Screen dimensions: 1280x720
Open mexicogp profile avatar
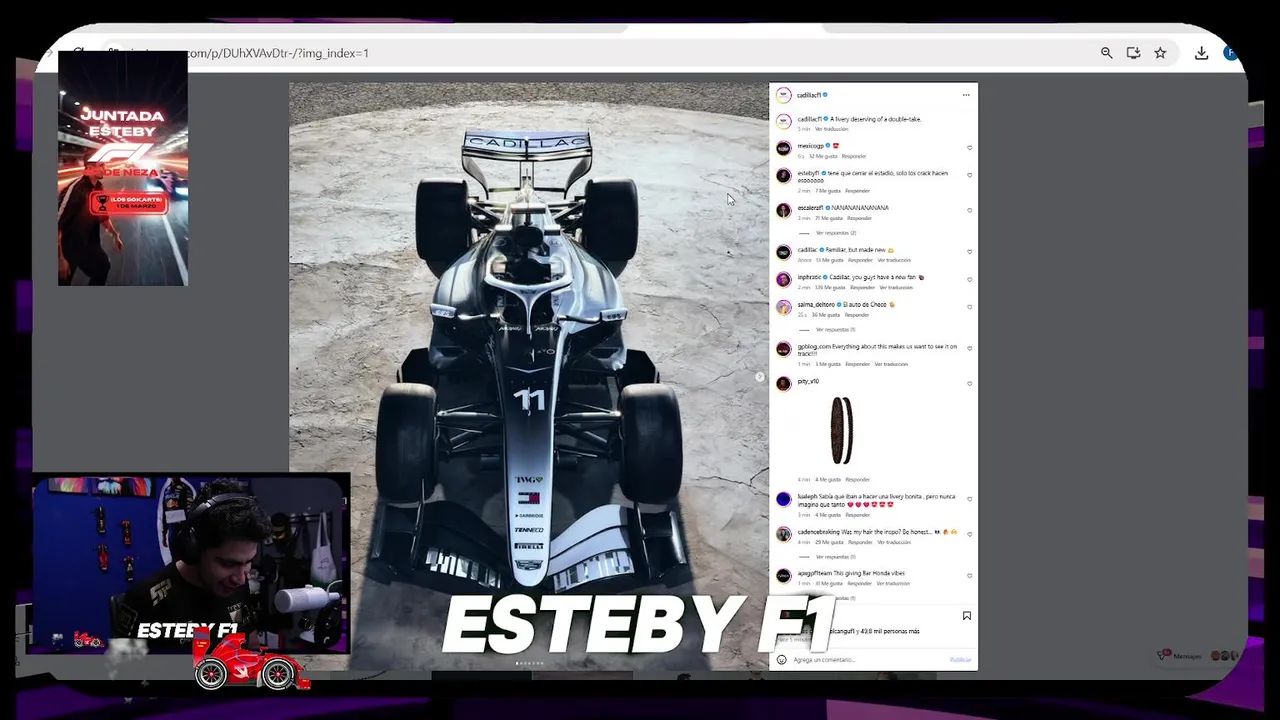coord(784,148)
